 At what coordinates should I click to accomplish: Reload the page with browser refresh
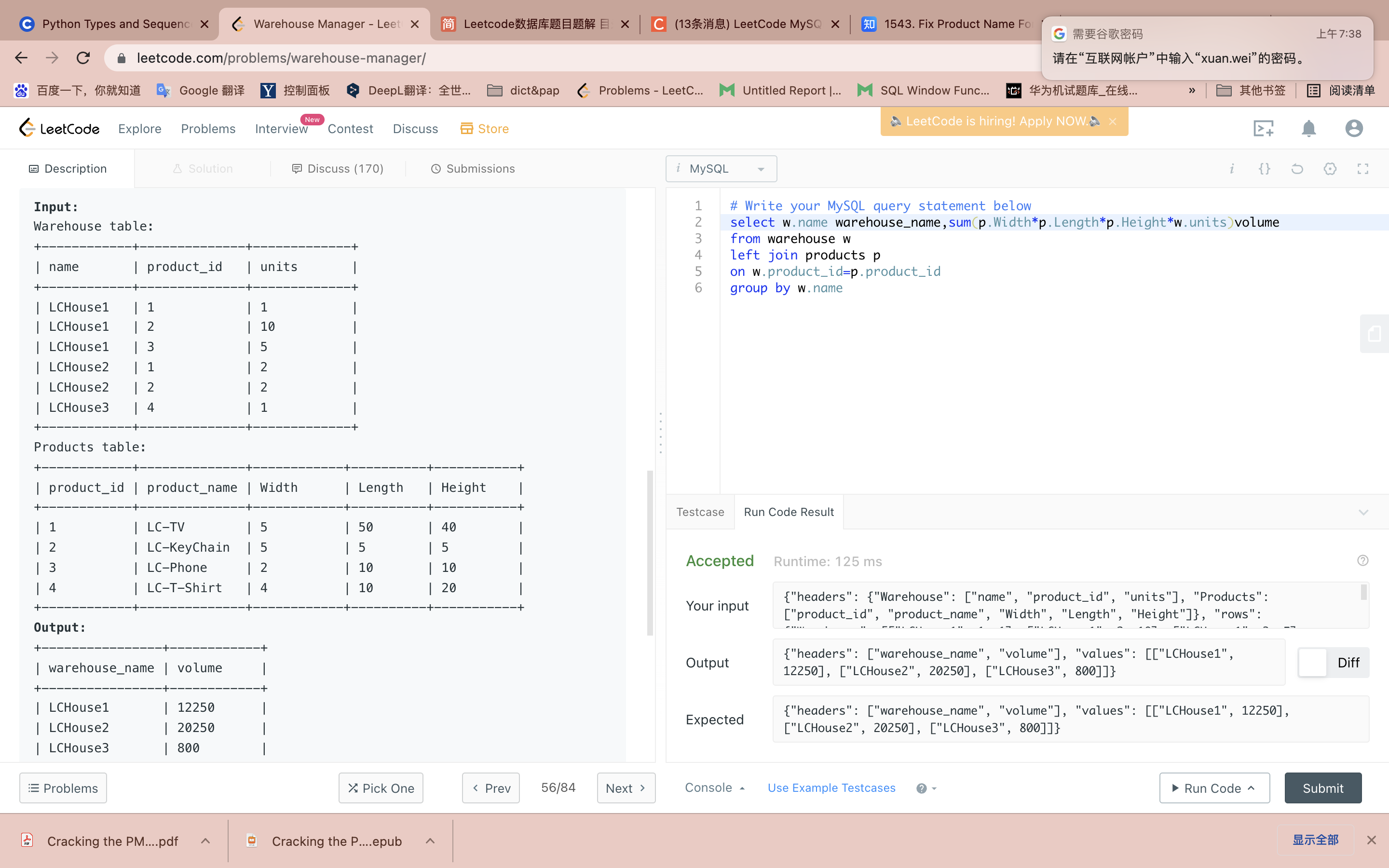[x=84, y=58]
